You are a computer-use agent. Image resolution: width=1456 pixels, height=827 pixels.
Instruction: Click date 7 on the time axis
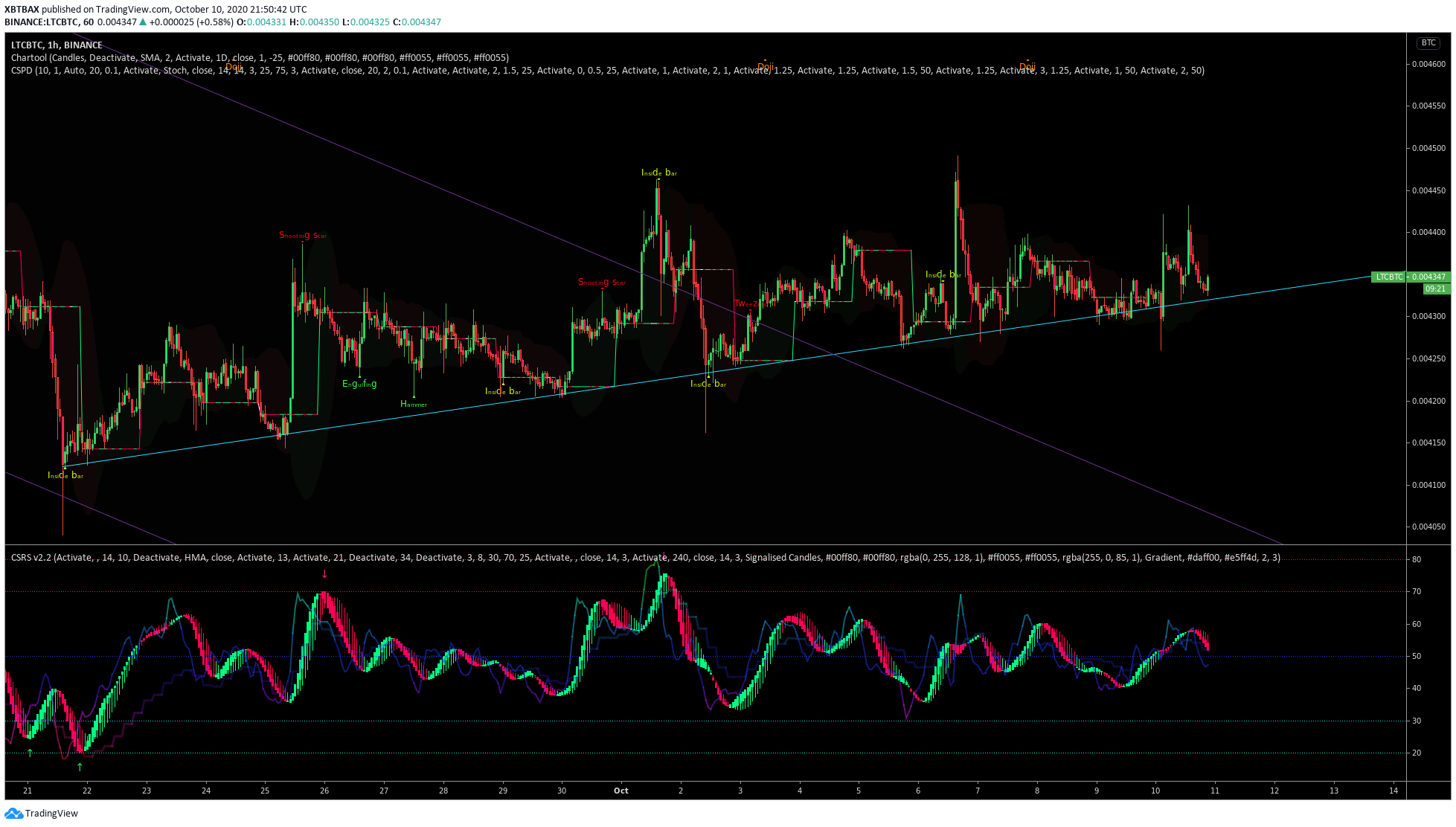click(x=978, y=791)
